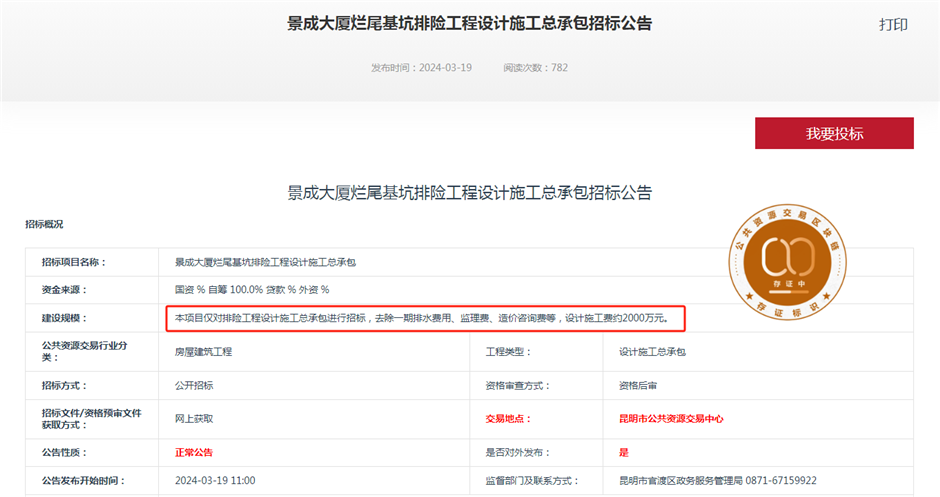Select the project name value in the table
The image size is (940, 497).
click(x=265, y=262)
